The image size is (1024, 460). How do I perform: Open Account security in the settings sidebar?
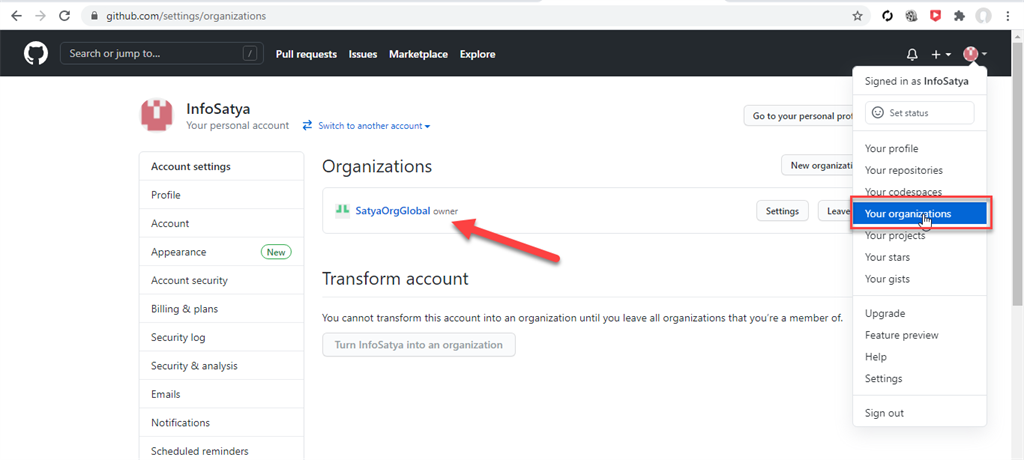coord(189,281)
